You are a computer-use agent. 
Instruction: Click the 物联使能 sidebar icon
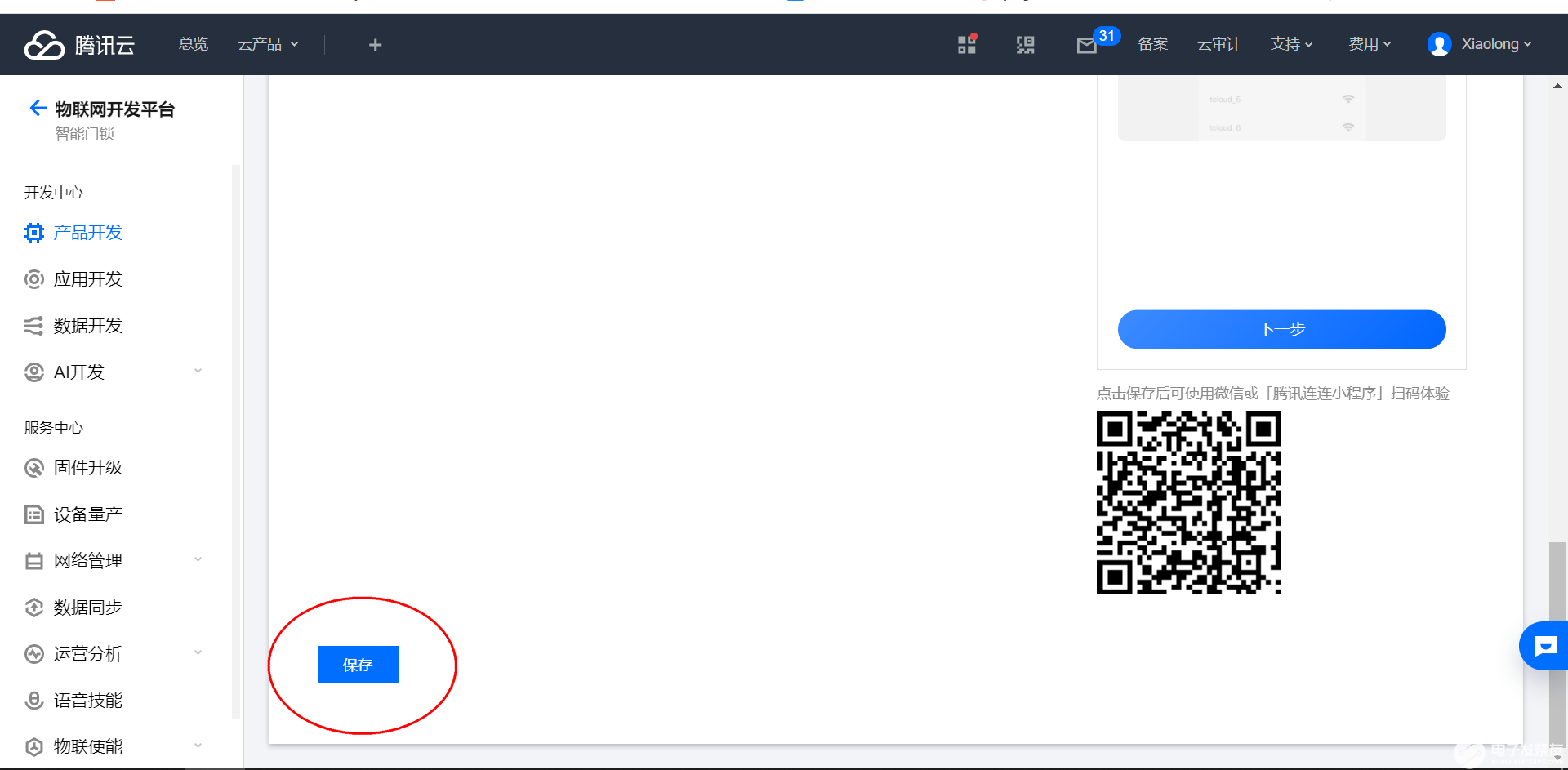pos(33,747)
